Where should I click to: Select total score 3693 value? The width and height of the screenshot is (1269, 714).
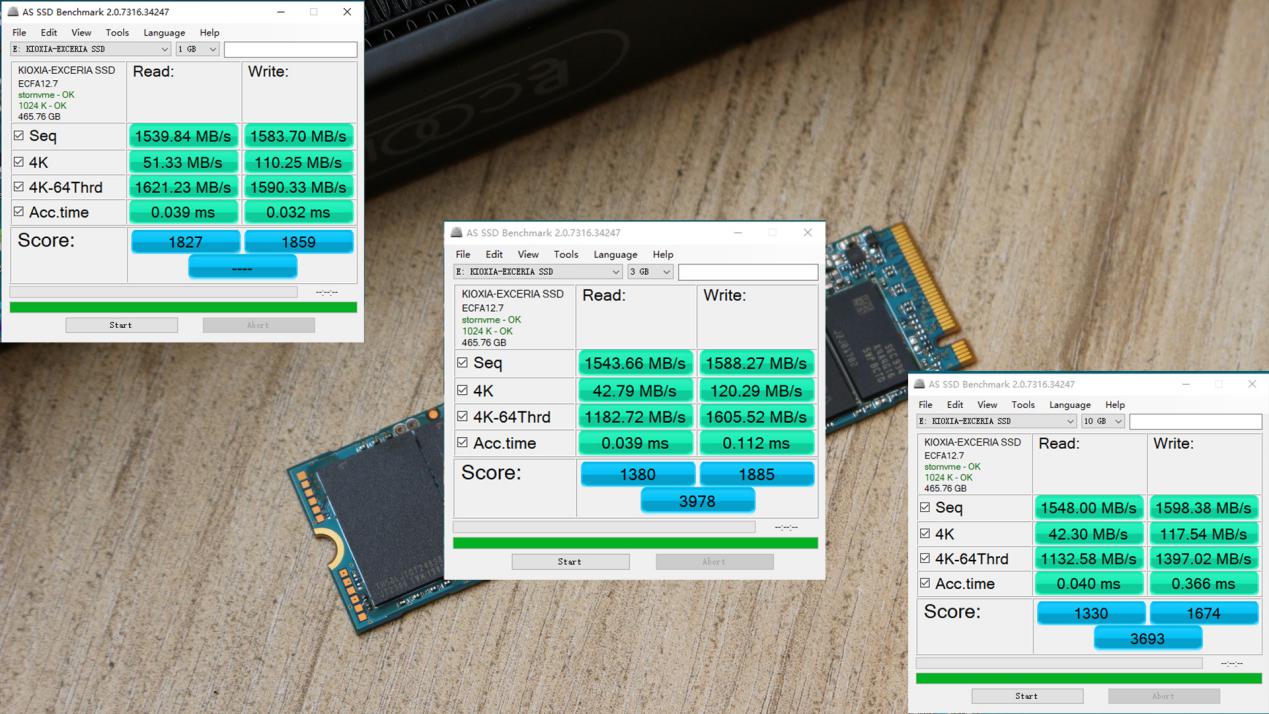pos(1147,638)
